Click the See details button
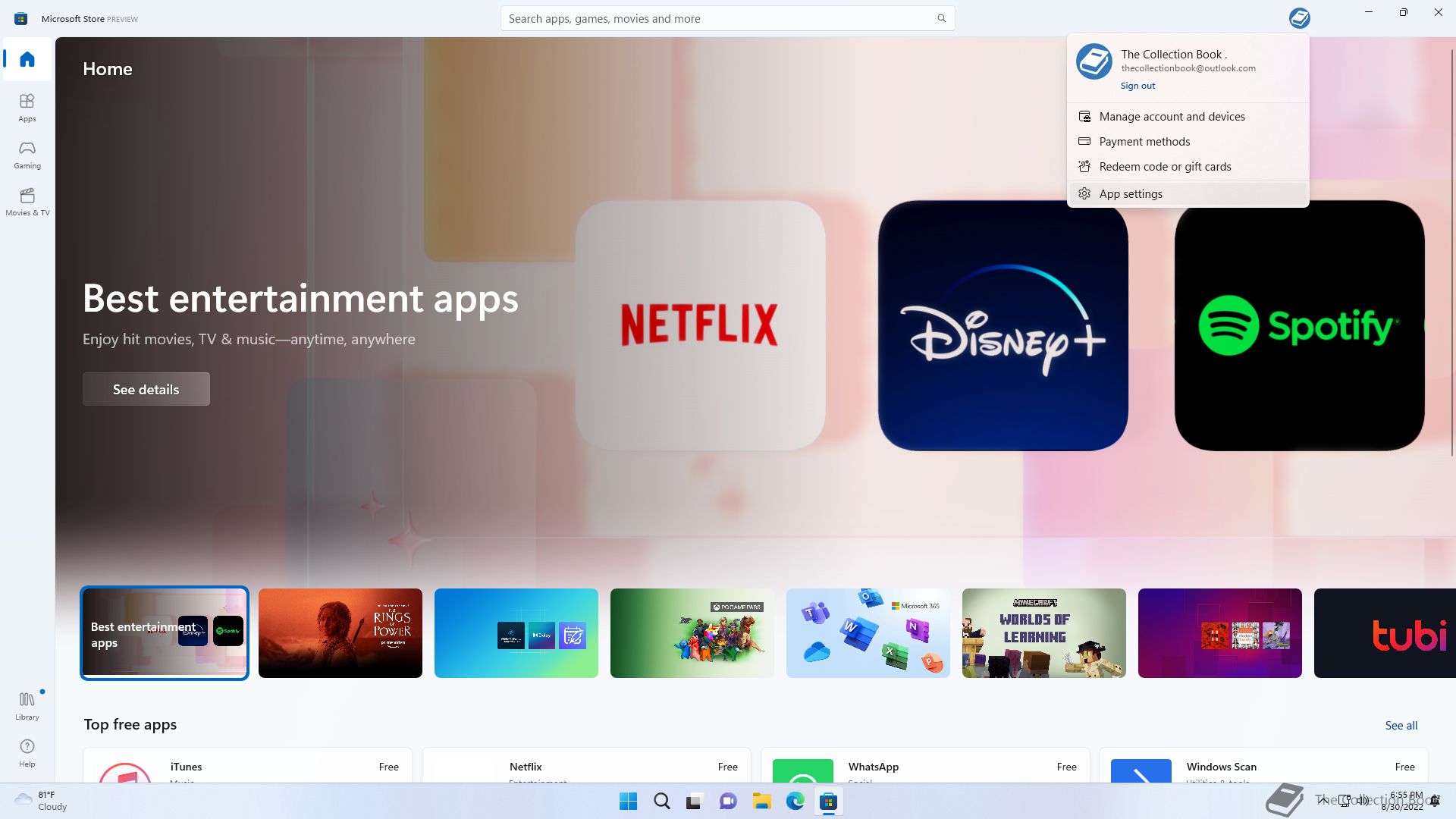The height and width of the screenshot is (819, 1456). (146, 389)
